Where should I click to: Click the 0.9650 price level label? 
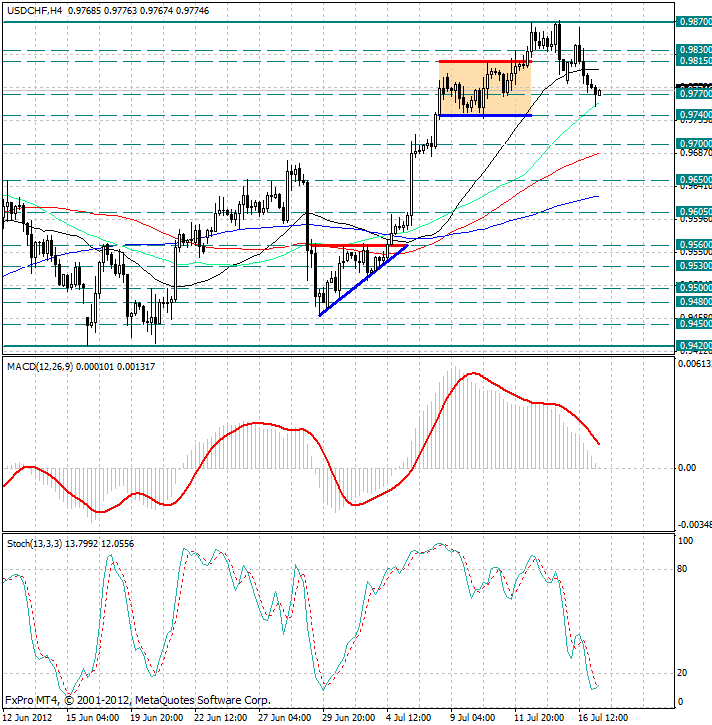click(694, 179)
